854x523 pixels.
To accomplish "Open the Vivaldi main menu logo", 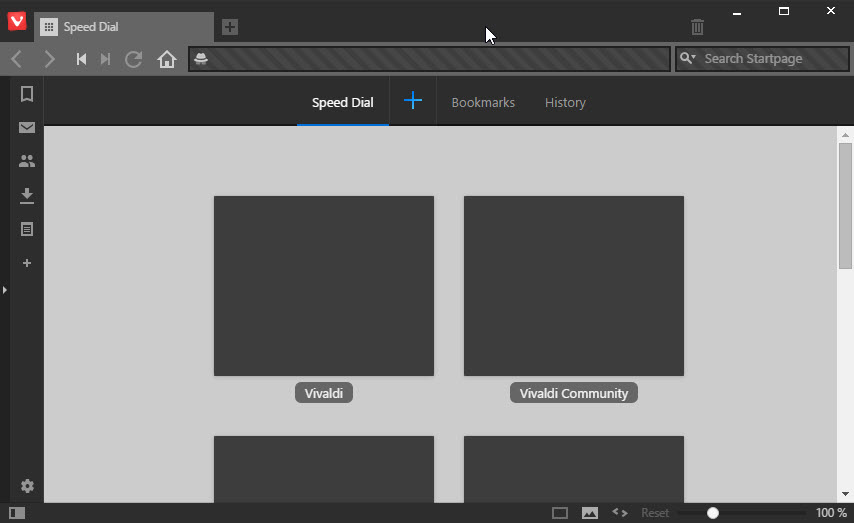I will click(17, 21).
